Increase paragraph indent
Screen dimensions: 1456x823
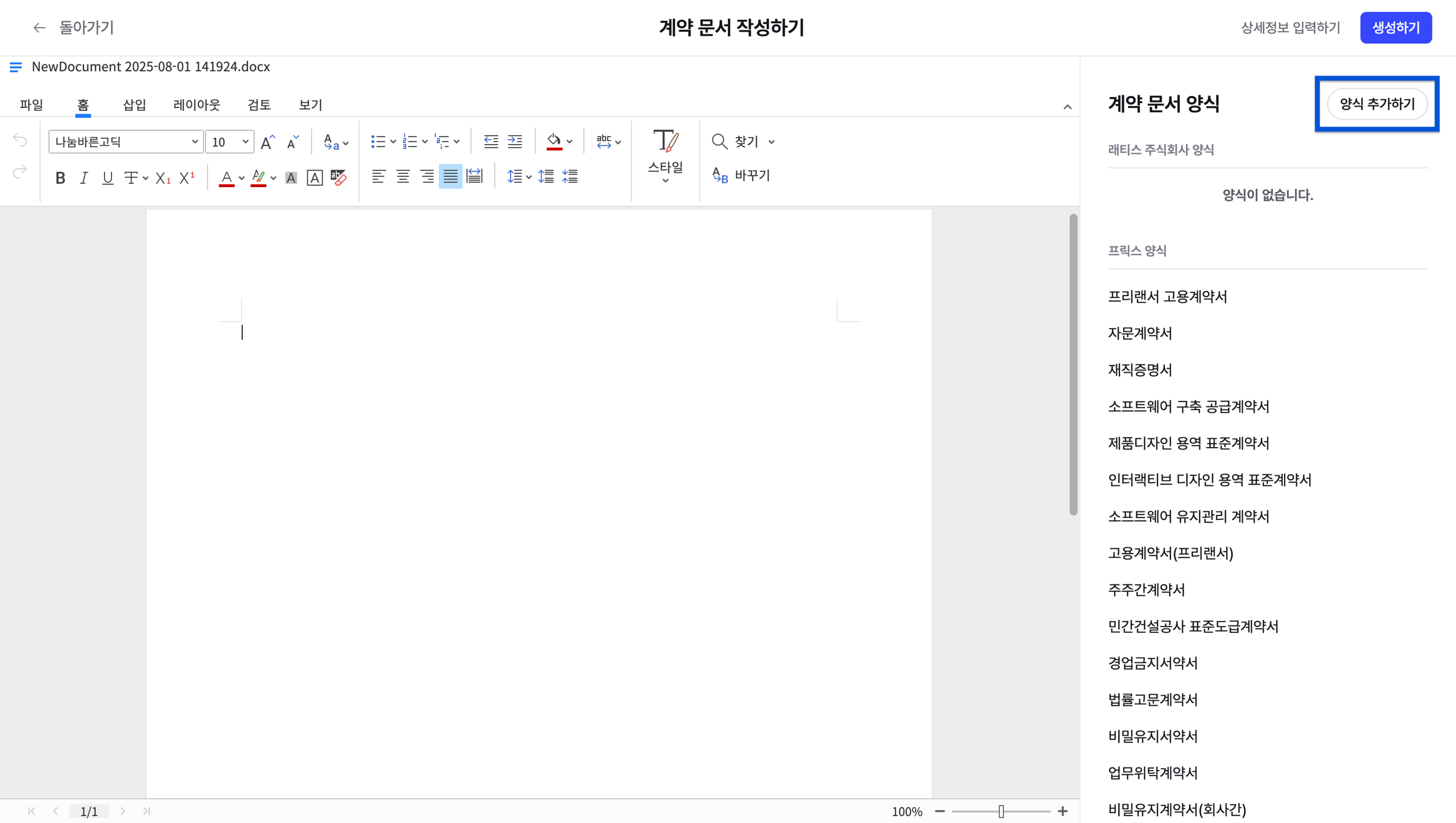point(515,142)
